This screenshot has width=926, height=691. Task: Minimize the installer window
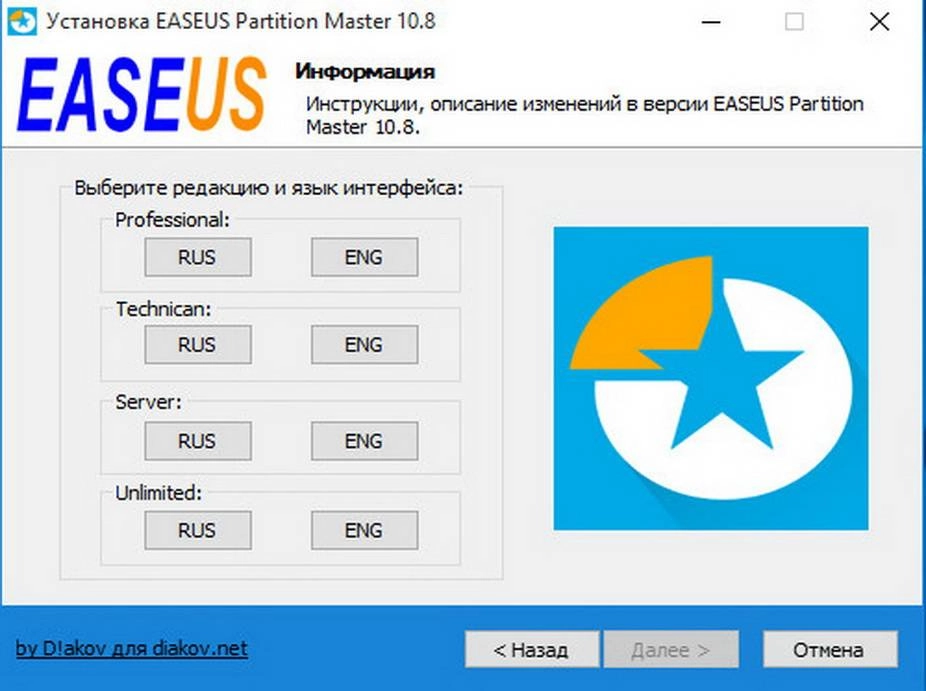[x=711, y=22]
